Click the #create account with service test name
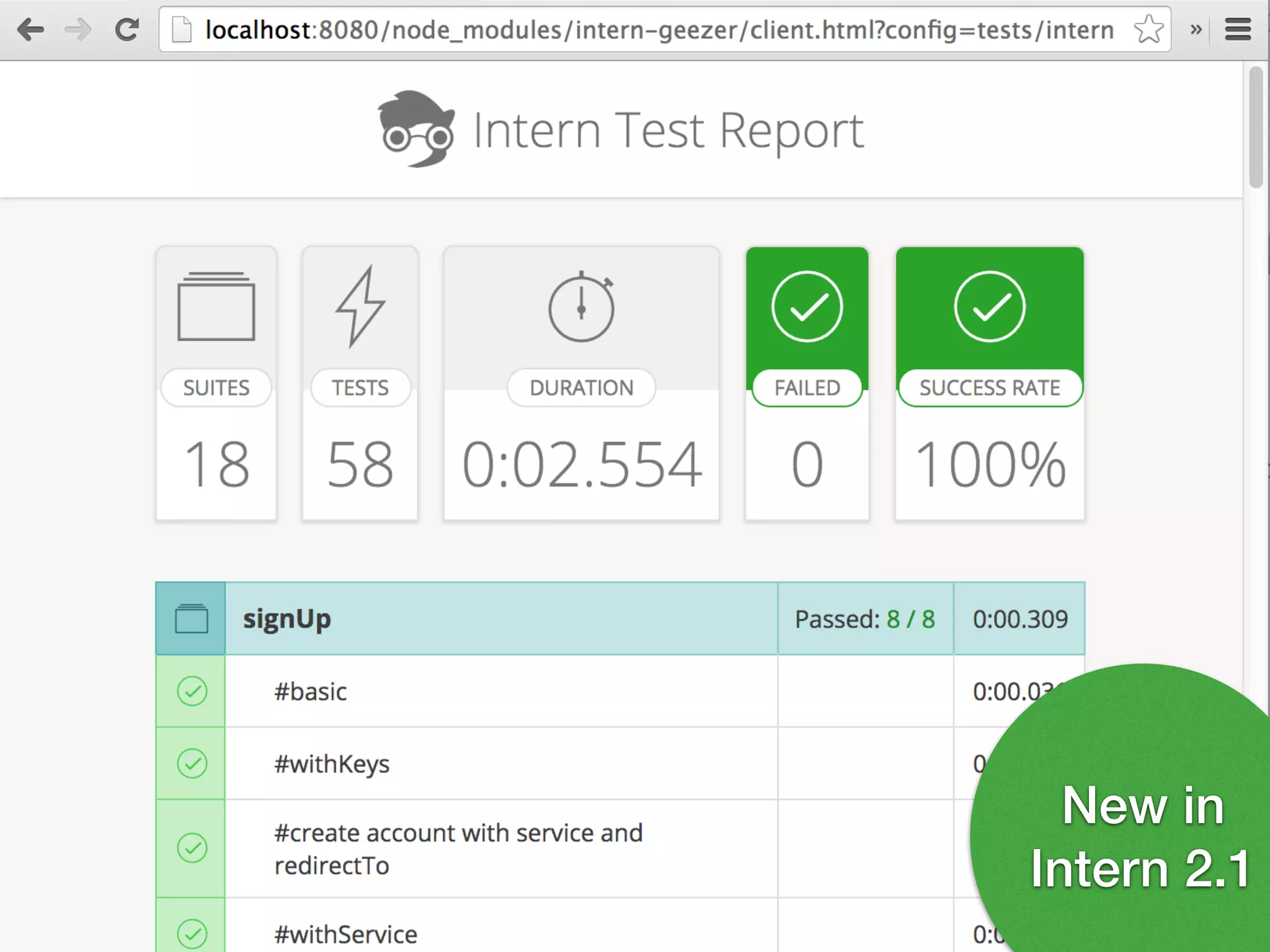The width and height of the screenshot is (1270, 952). 458,849
